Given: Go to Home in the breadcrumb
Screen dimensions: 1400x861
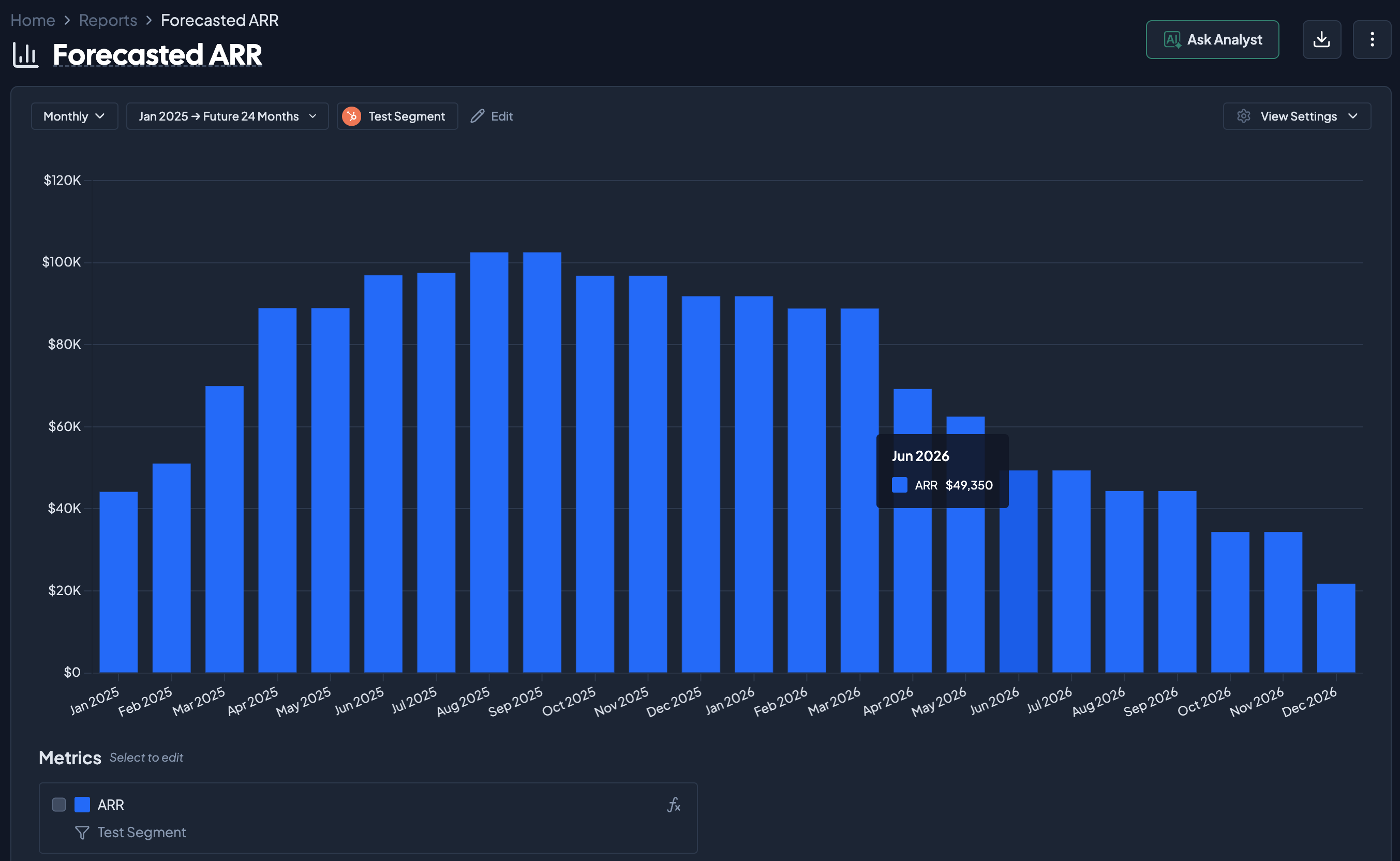Looking at the screenshot, I should pos(33,21).
